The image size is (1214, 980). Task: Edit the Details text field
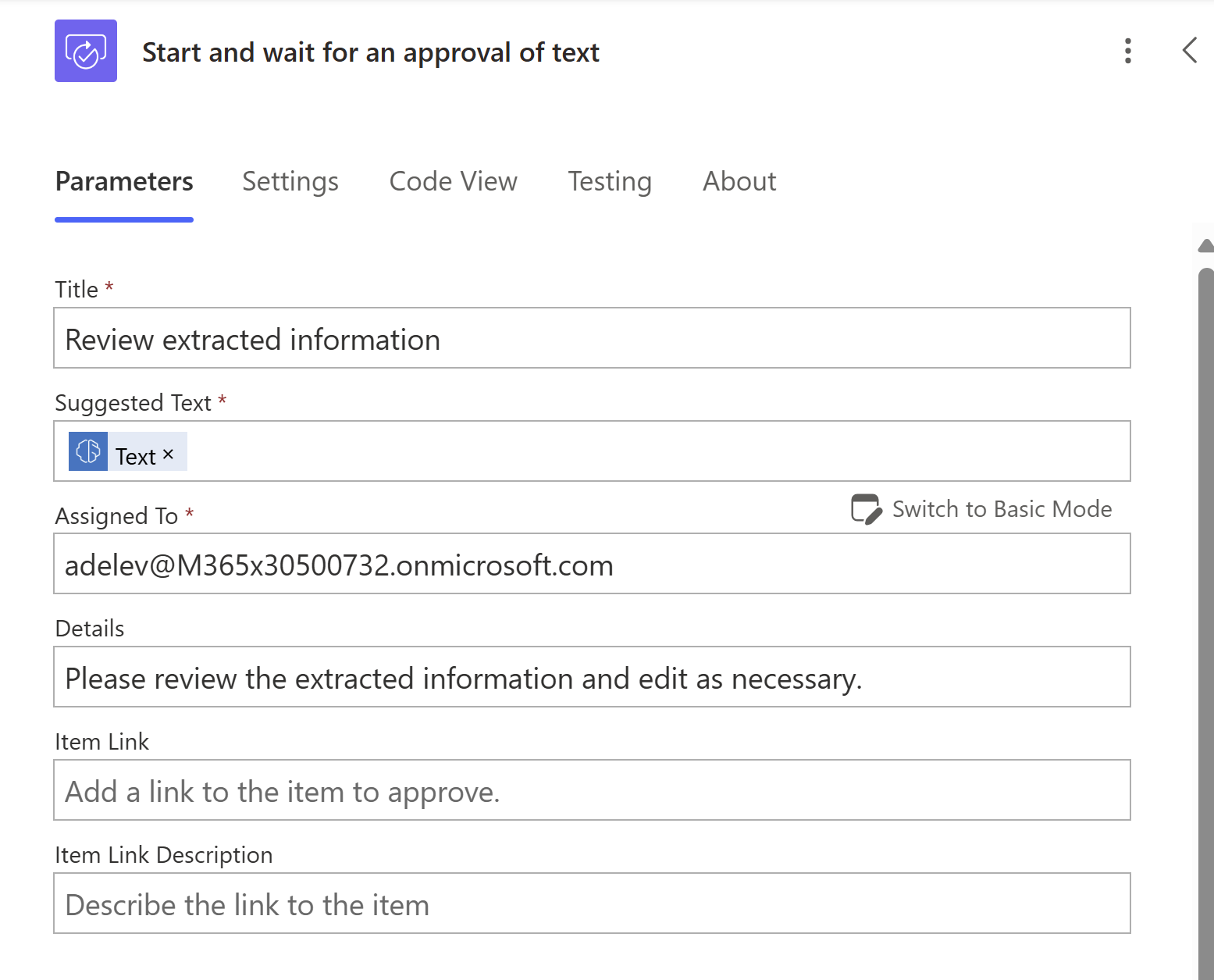pos(592,677)
